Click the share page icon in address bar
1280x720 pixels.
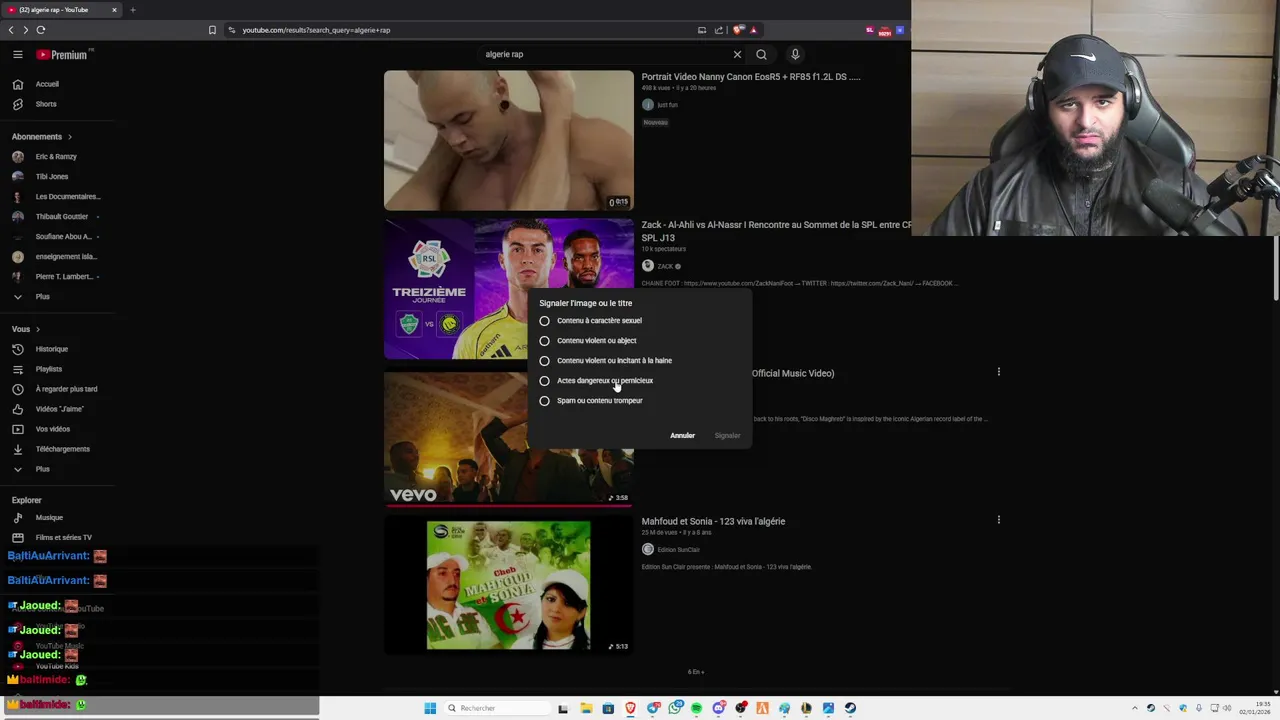pyautogui.click(x=718, y=30)
